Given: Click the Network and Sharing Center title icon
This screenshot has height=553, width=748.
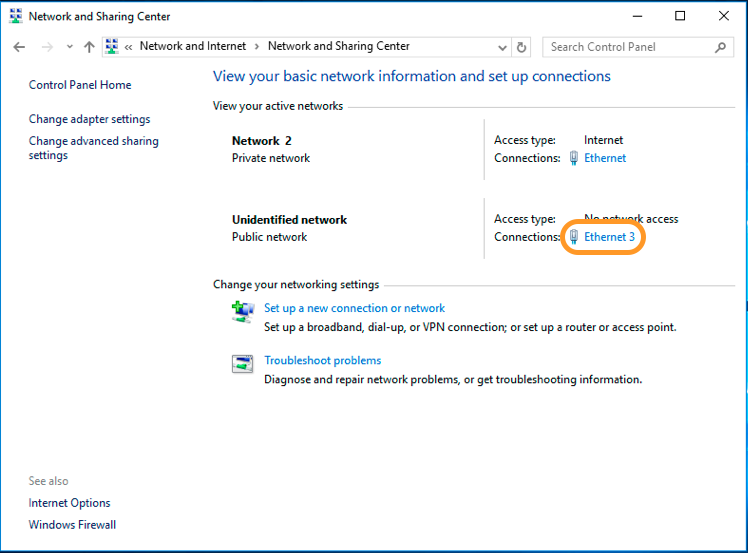Looking at the screenshot, I should pos(14,16).
